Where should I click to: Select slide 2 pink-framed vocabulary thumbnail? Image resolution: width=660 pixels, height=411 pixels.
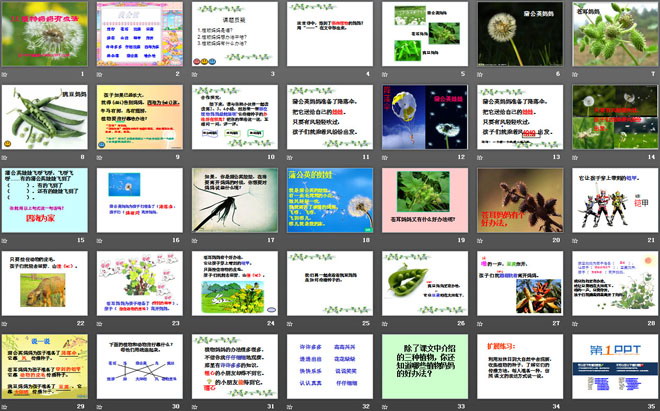click(140, 34)
